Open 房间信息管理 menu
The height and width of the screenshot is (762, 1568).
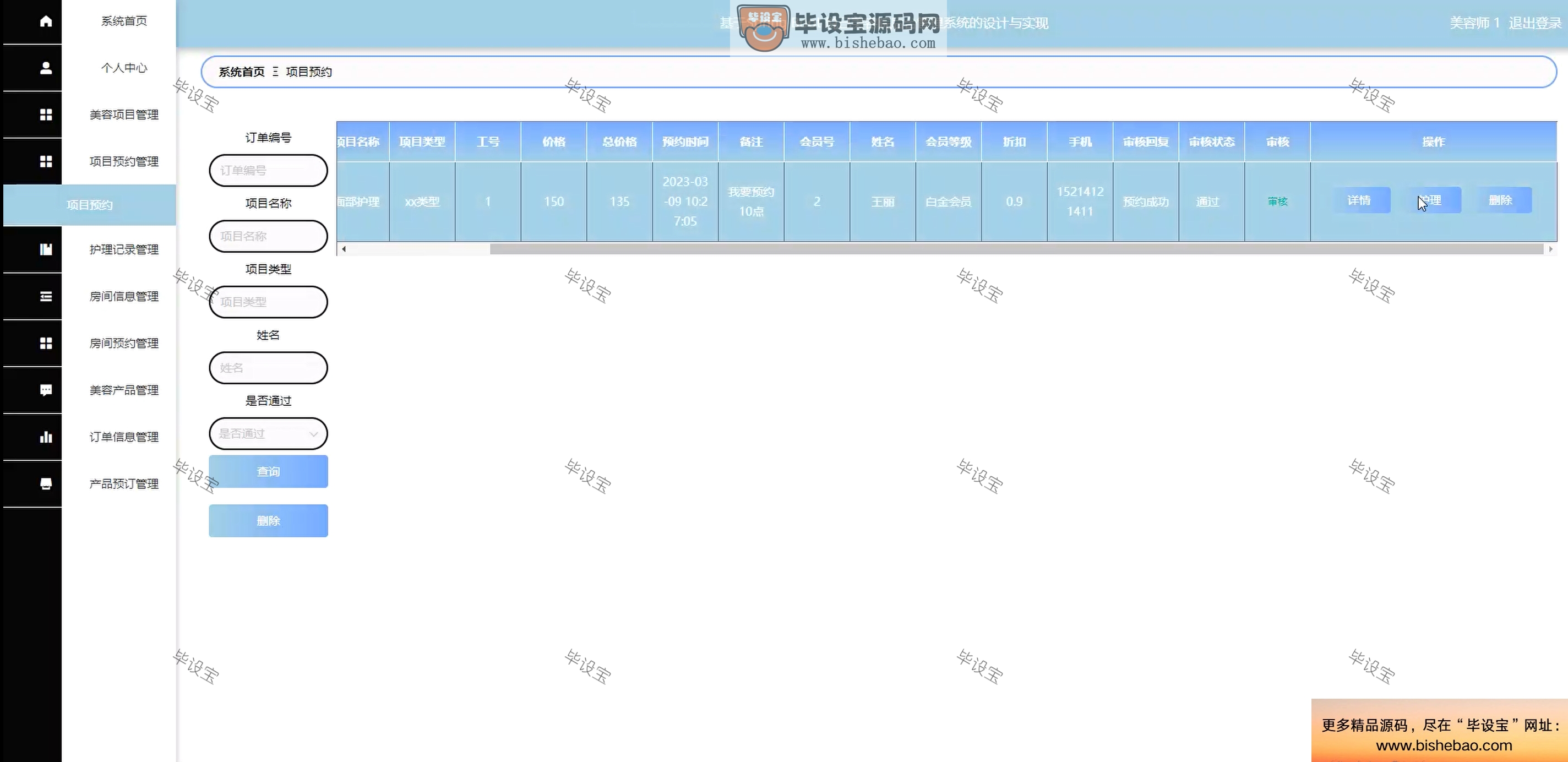pyautogui.click(x=124, y=296)
